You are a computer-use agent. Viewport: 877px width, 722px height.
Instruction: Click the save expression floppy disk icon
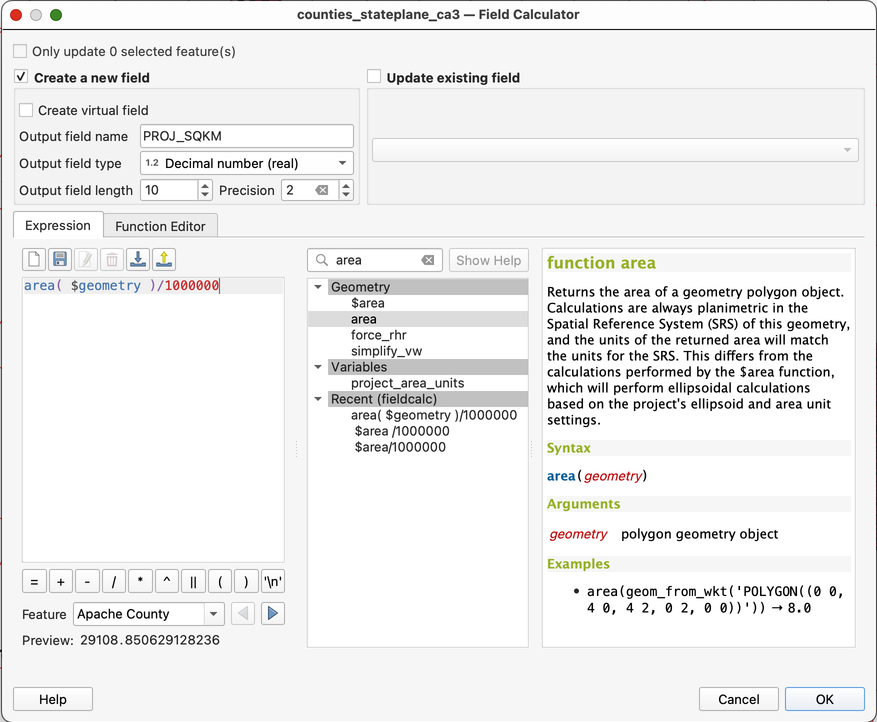[60, 260]
